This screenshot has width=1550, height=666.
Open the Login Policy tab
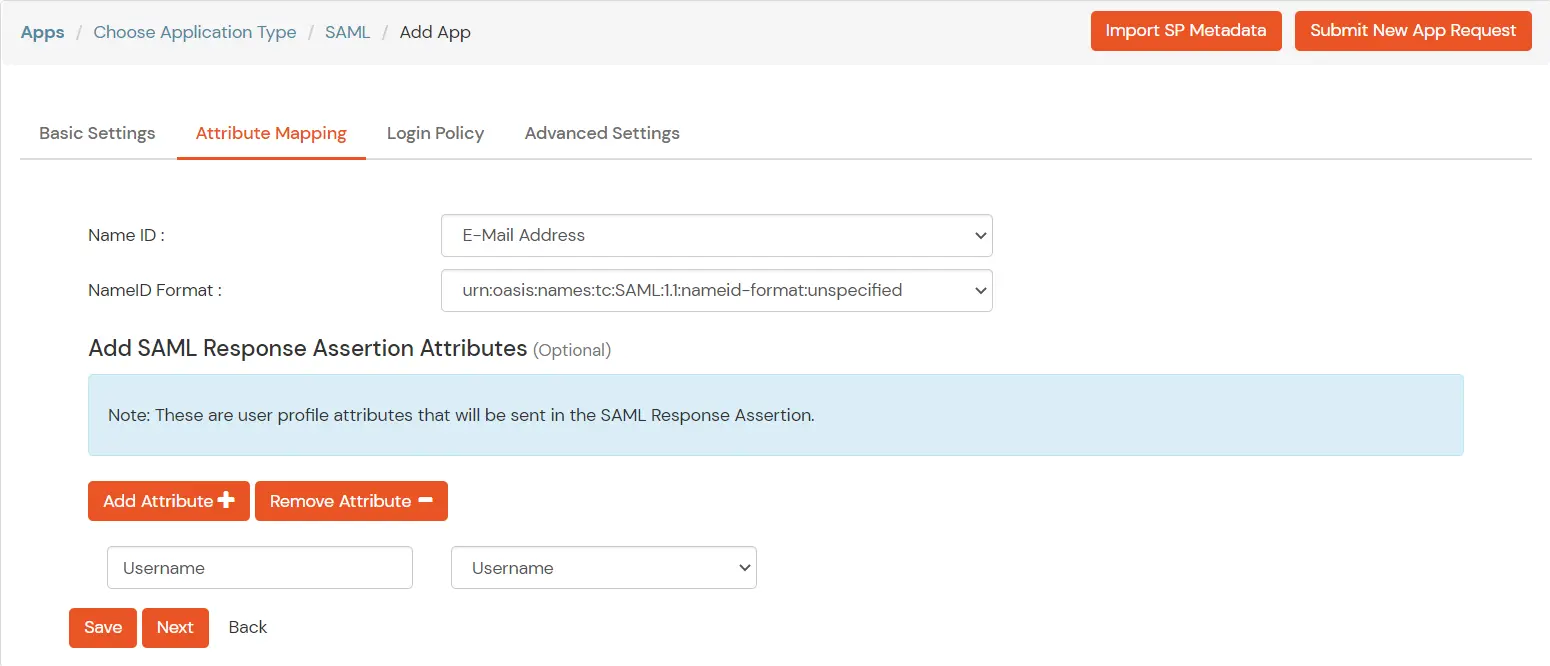point(435,132)
